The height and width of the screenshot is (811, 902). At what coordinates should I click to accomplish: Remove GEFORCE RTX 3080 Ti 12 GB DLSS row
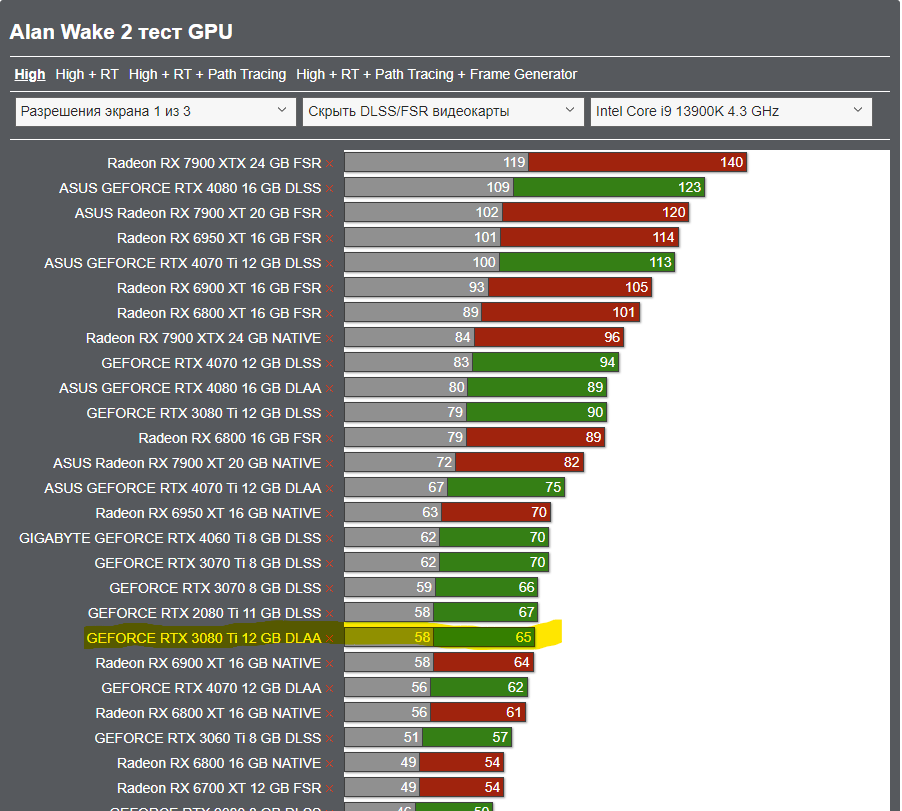coord(330,414)
